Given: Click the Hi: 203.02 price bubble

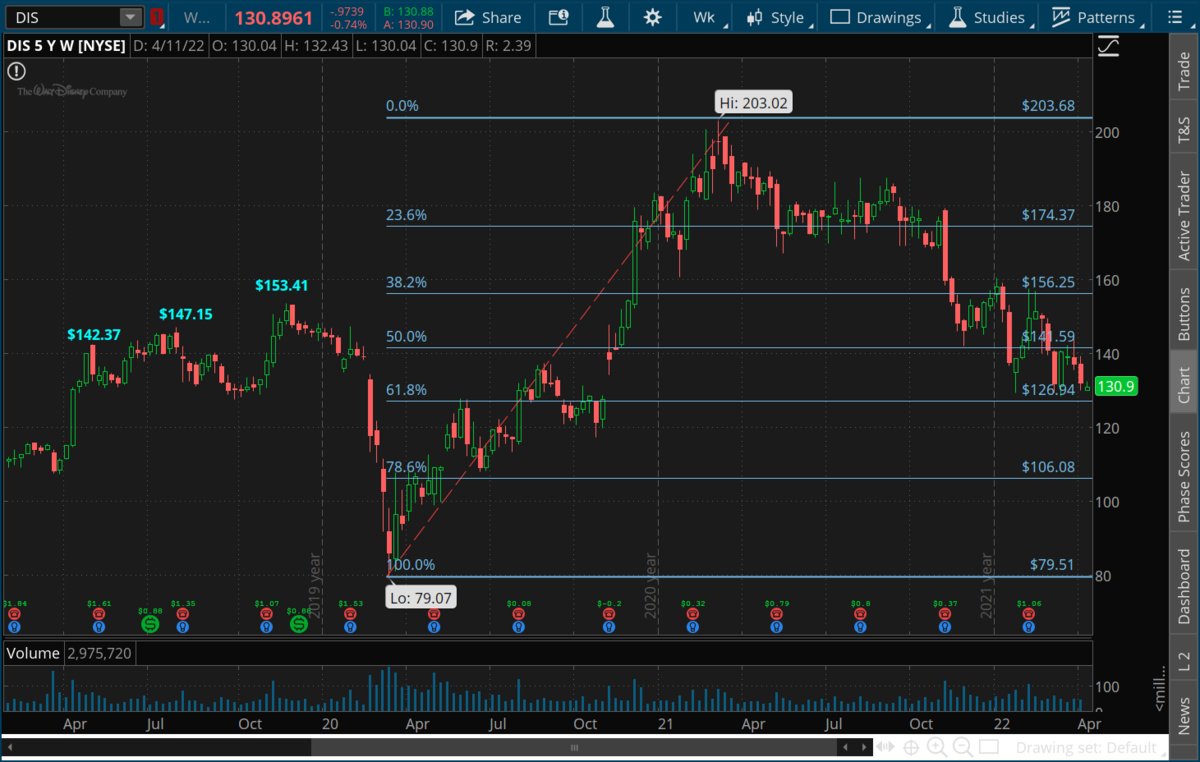Looking at the screenshot, I should 755,102.
